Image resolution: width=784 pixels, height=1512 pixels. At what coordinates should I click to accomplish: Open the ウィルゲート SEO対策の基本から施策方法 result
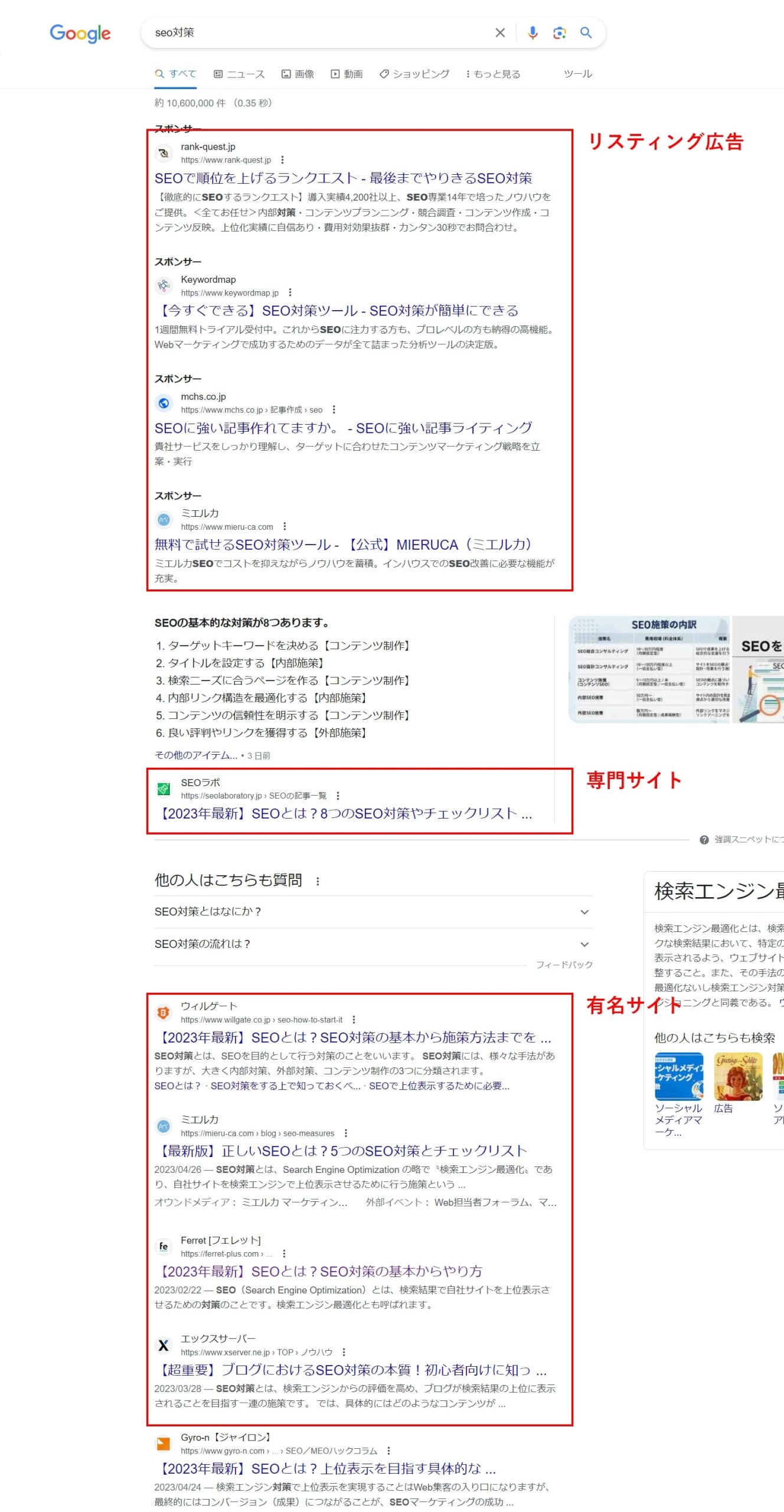coord(353,1038)
